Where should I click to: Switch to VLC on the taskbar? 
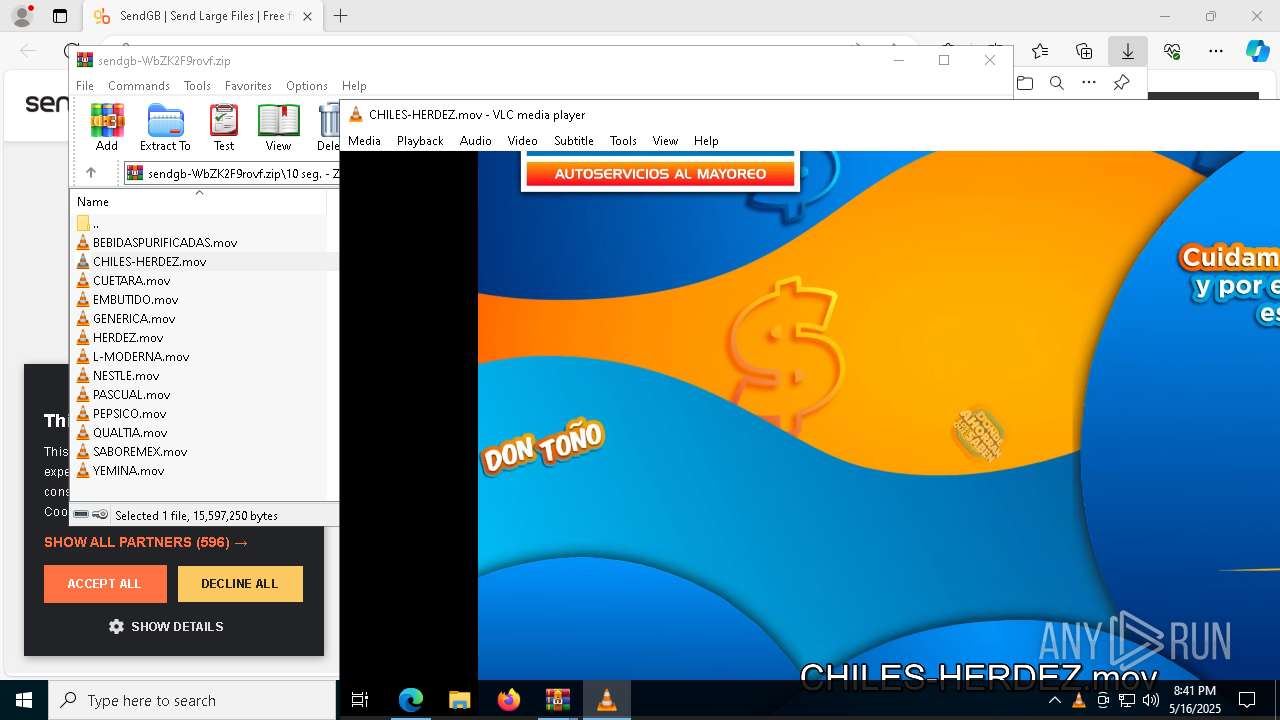pos(606,700)
